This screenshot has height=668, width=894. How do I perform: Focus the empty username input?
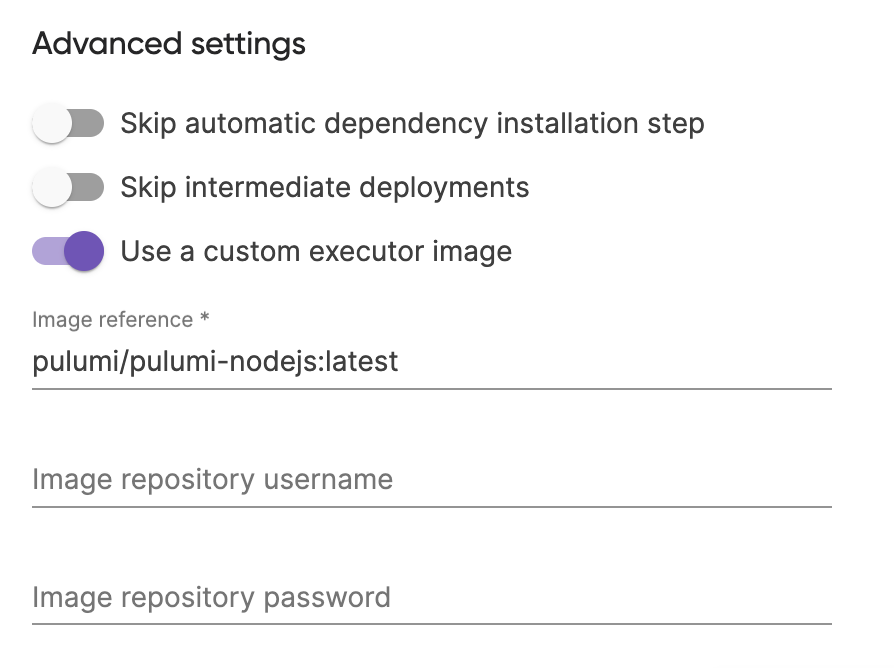point(400,480)
